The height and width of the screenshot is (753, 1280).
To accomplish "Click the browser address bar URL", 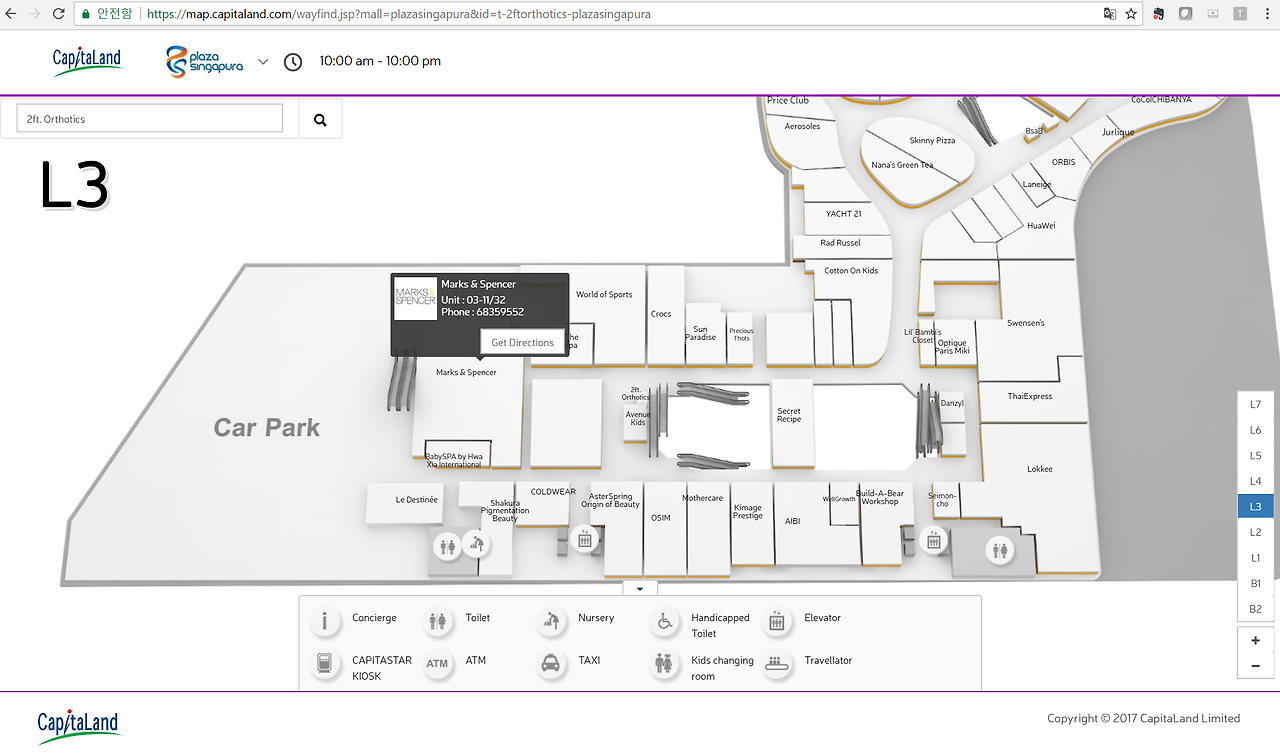I will (399, 14).
